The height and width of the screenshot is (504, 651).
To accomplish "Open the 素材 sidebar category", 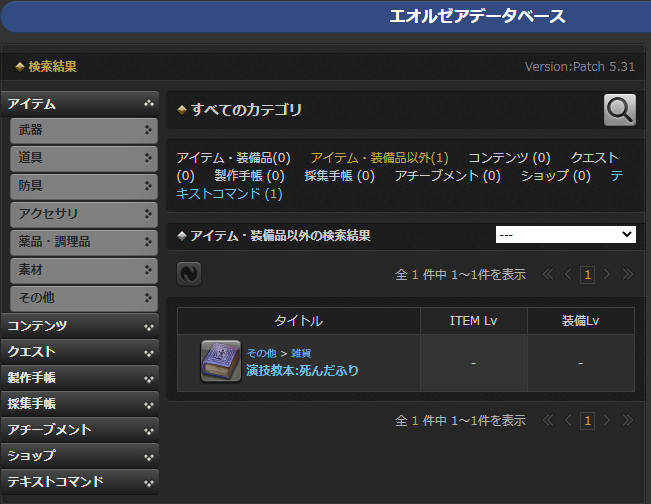I will [x=84, y=270].
